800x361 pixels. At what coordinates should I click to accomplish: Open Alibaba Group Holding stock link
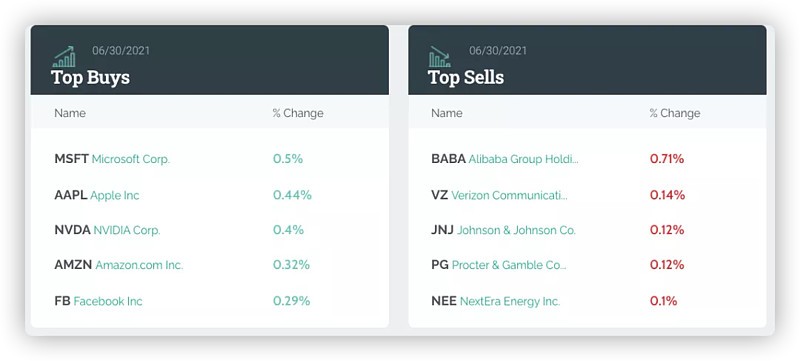pos(523,159)
